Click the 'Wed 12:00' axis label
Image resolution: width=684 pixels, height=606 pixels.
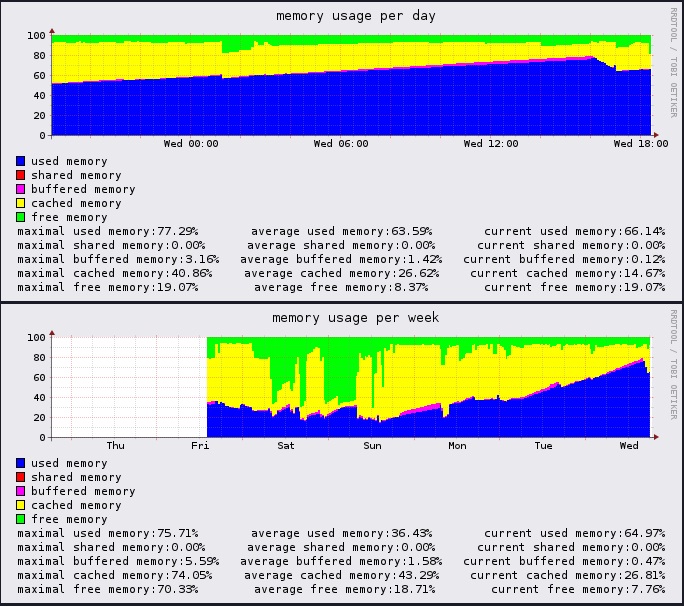(x=491, y=144)
